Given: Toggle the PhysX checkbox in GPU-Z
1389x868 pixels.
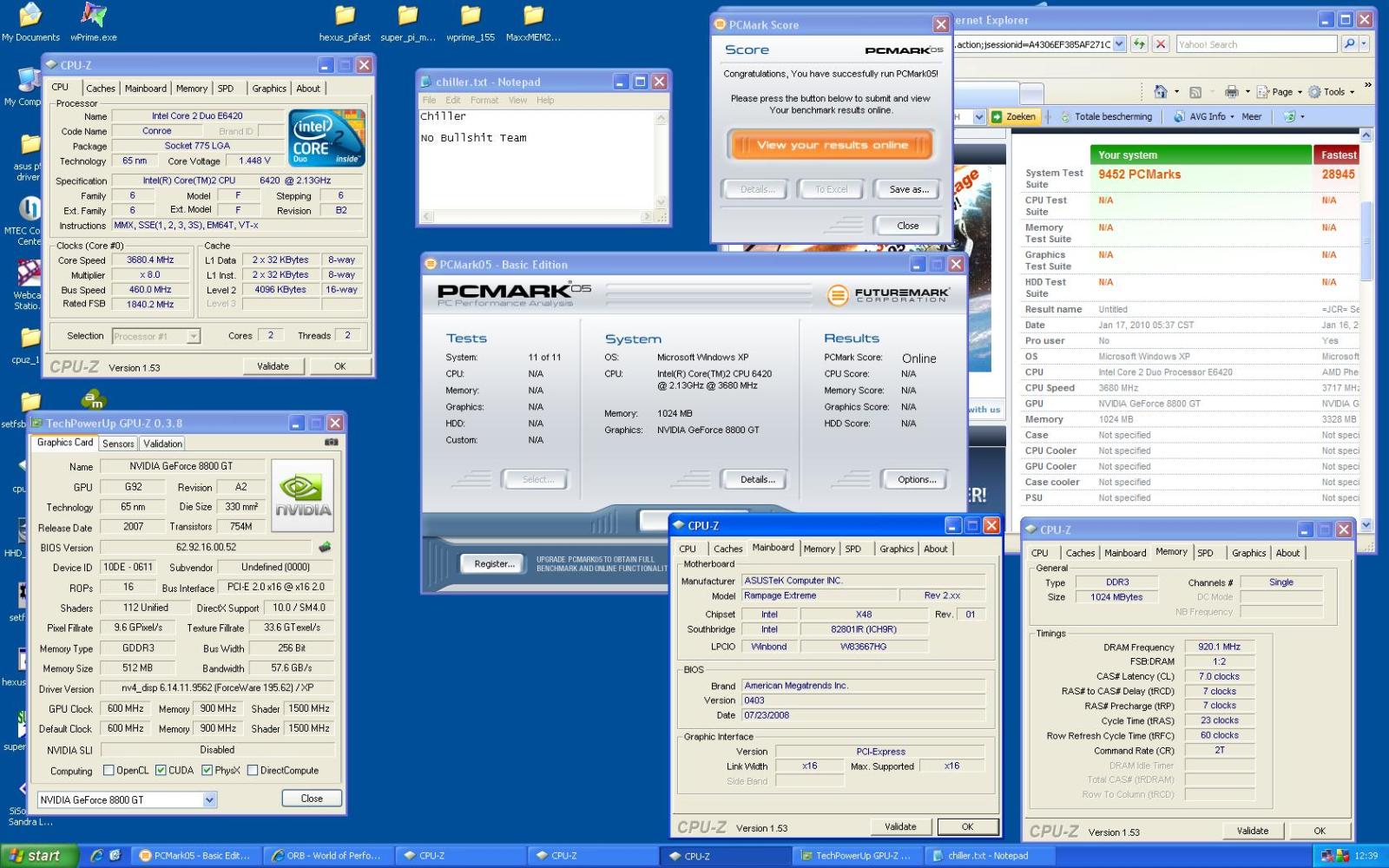Looking at the screenshot, I should tap(207, 770).
